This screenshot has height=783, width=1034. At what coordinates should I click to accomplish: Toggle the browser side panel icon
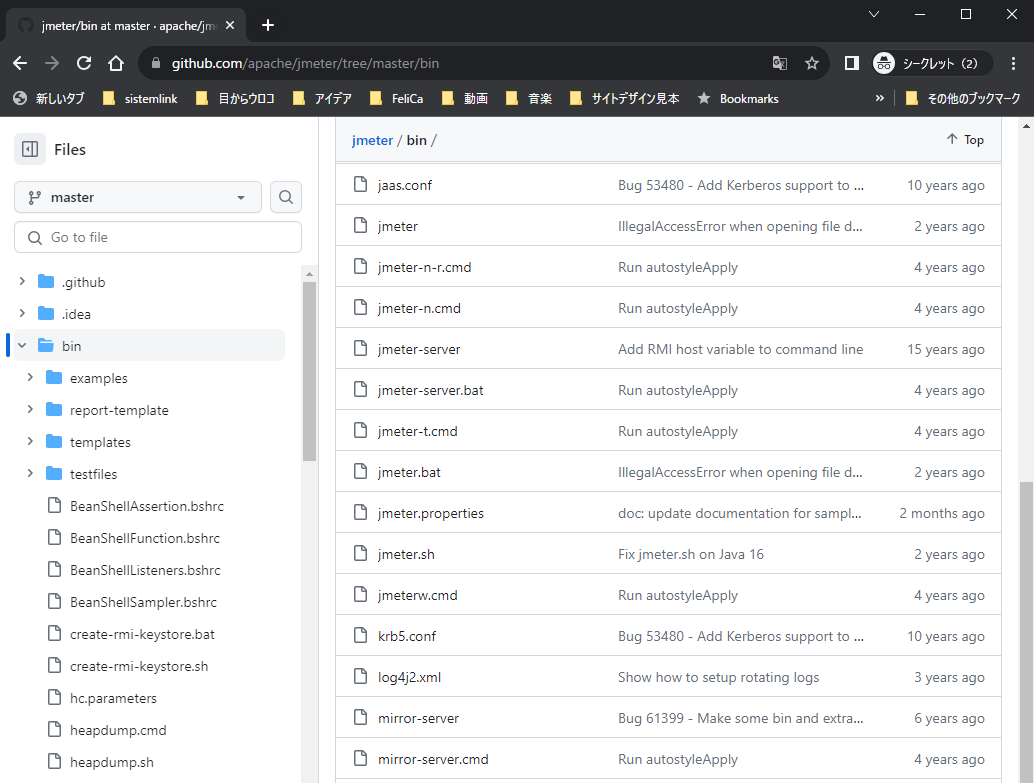851,63
